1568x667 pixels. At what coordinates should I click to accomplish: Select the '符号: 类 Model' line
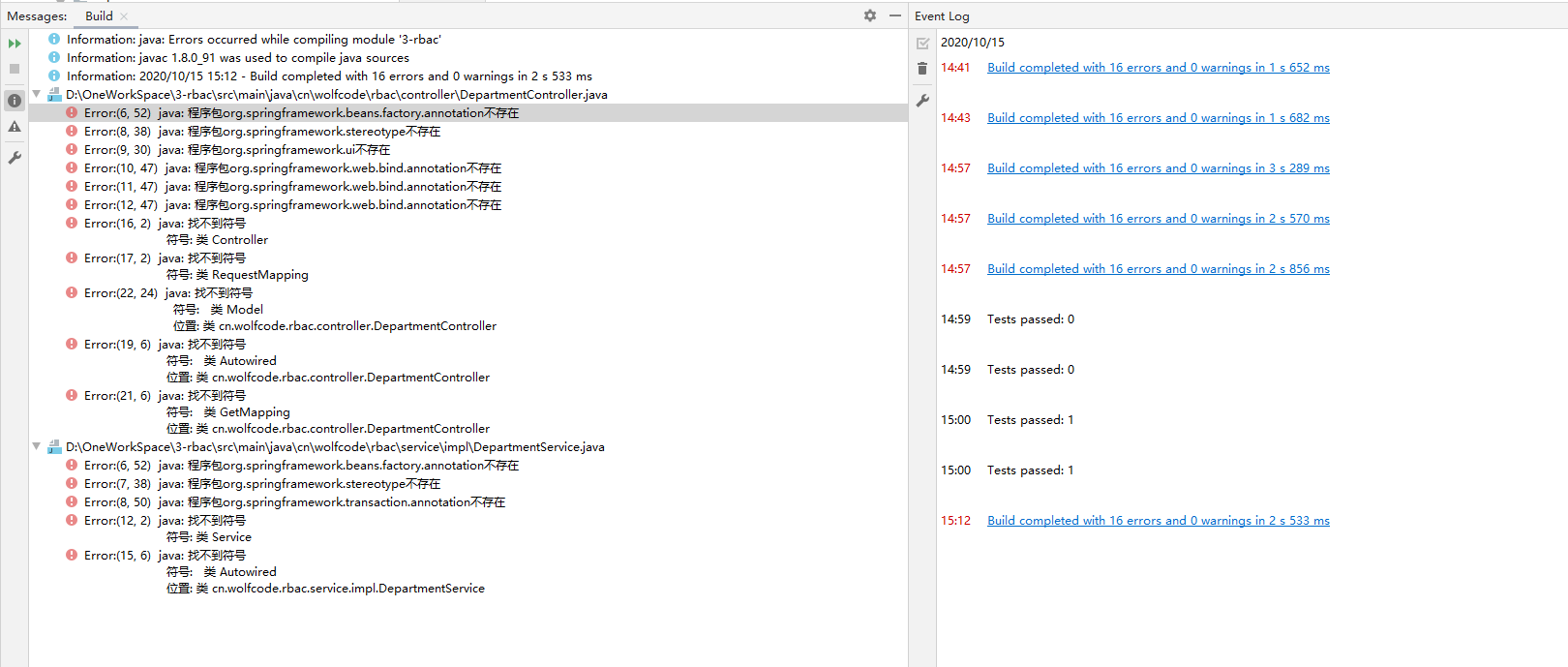[218, 310]
